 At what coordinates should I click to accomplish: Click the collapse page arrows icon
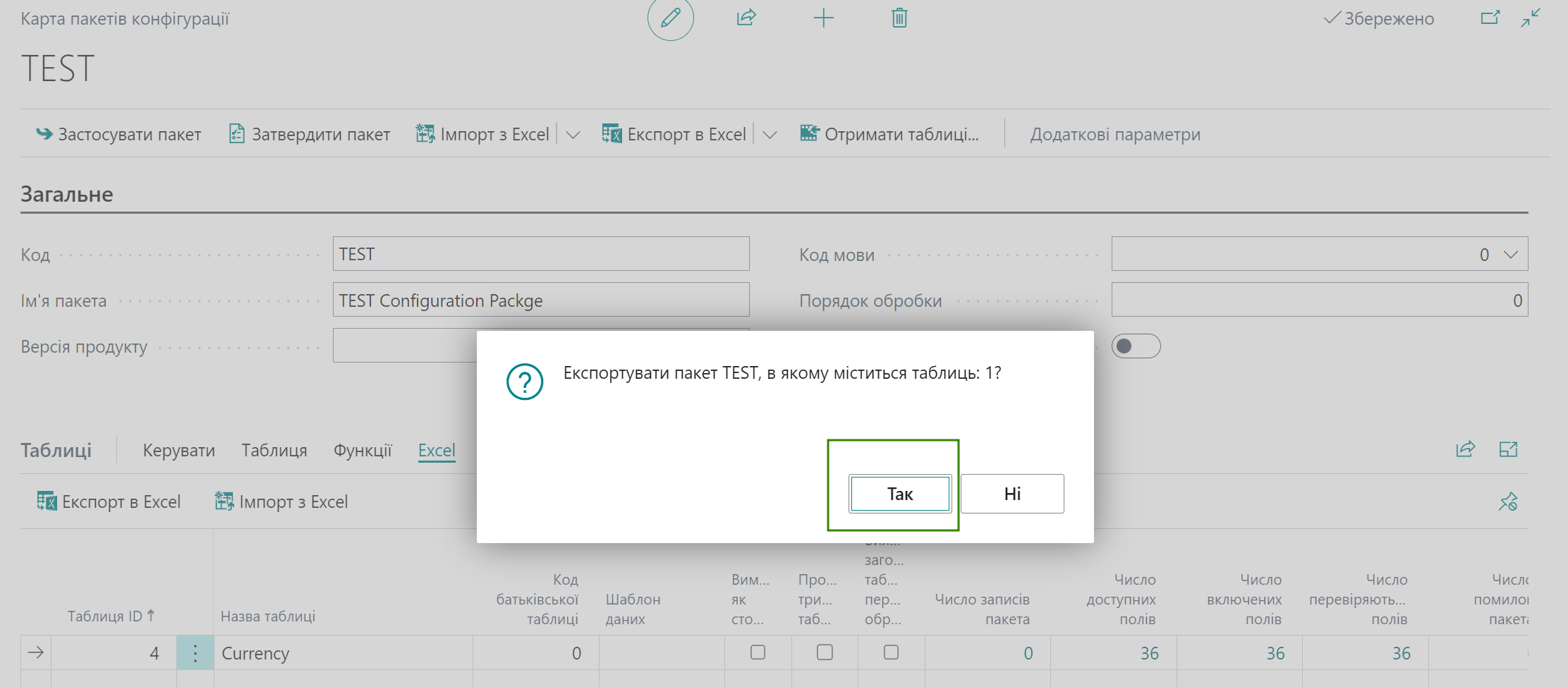coord(1531,18)
